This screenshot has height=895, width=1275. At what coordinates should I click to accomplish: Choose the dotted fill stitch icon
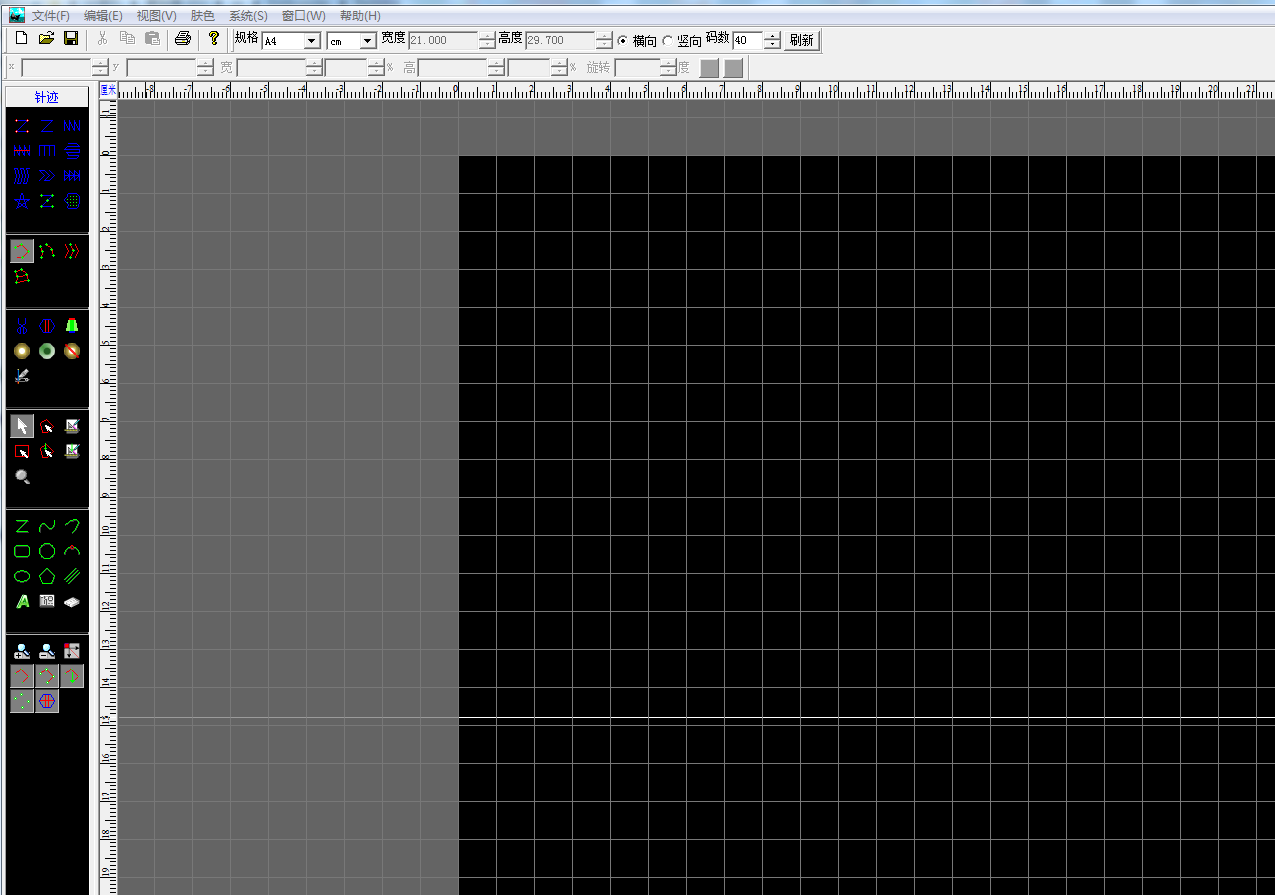(x=72, y=201)
